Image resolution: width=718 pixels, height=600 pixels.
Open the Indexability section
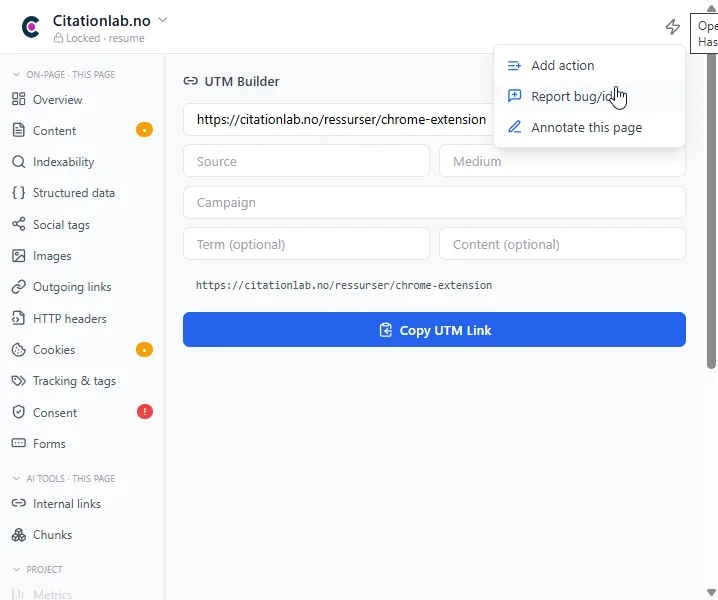click(x=82, y=162)
